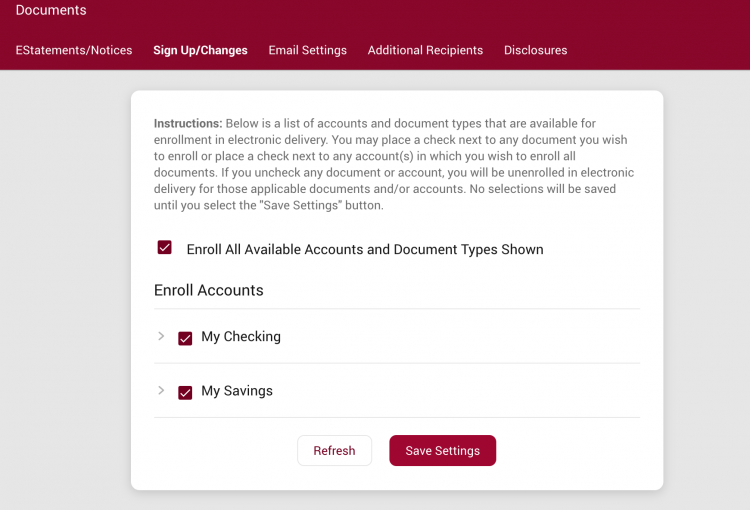Viewport: 750px width, 510px height.
Task: Click the My Savings account label
Action: (x=237, y=390)
